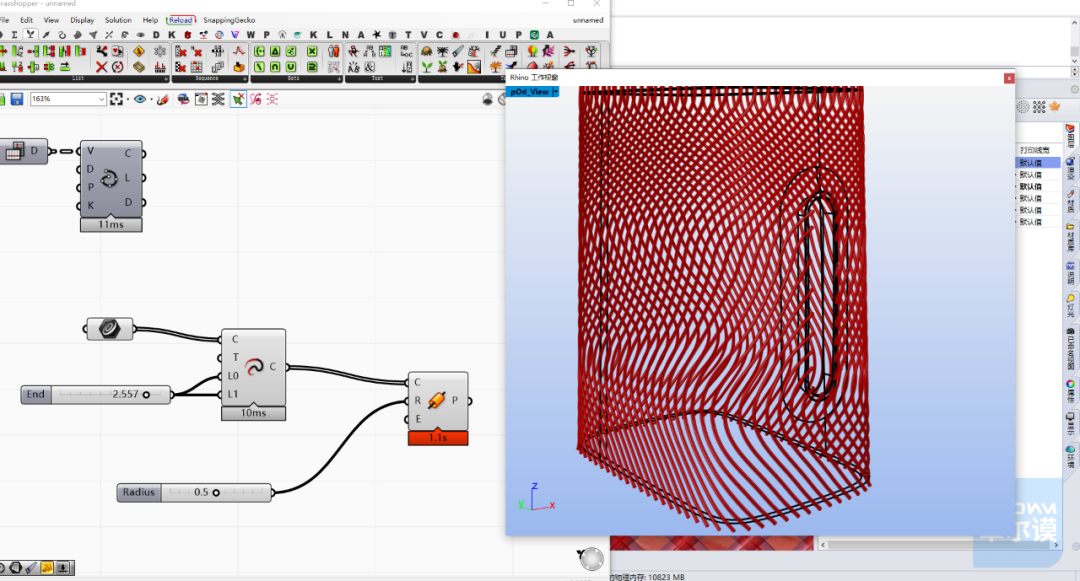Image resolution: width=1080 pixels, height=581 pixels.
Task: Expand the Sequence panel with its plus button
Action: (x=244, y=79)
